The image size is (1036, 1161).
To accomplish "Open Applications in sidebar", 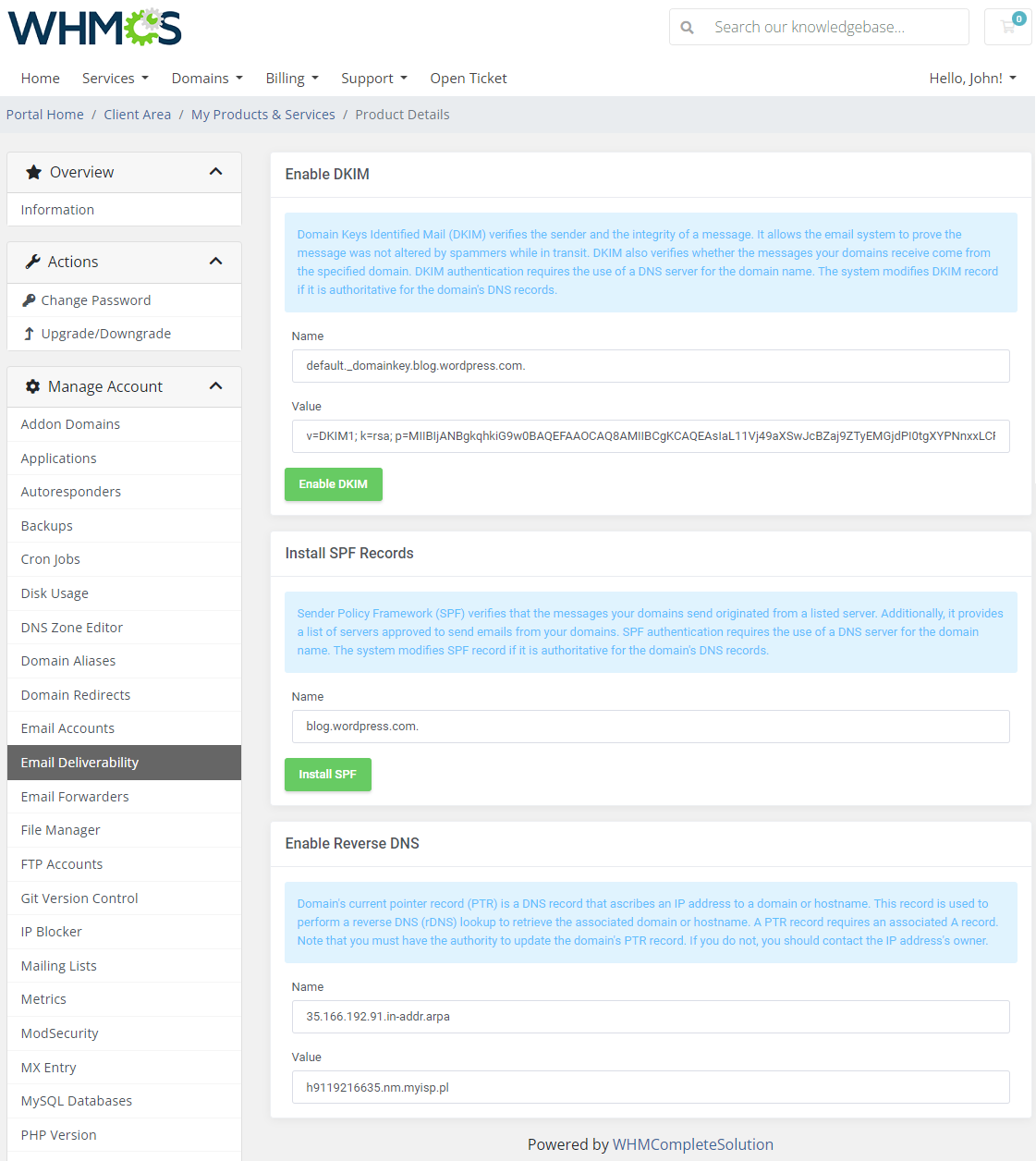I will (124, 458).
